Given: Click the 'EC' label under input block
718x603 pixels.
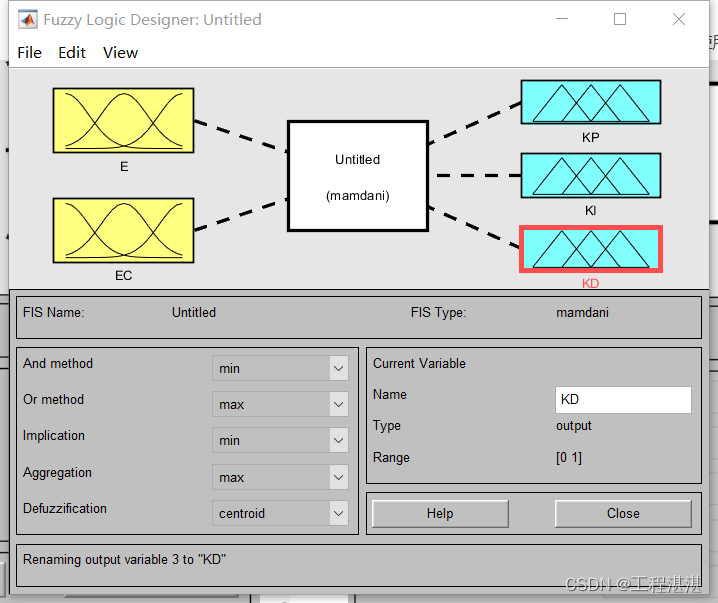Looking at the screenshot, I should point(123,276).
